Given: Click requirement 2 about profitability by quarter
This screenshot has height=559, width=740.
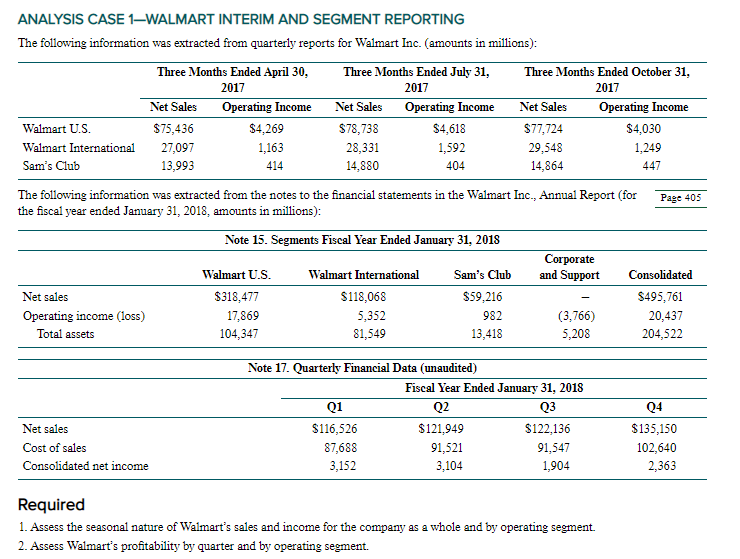Looking at the screenshot, I should click(193, 546).
